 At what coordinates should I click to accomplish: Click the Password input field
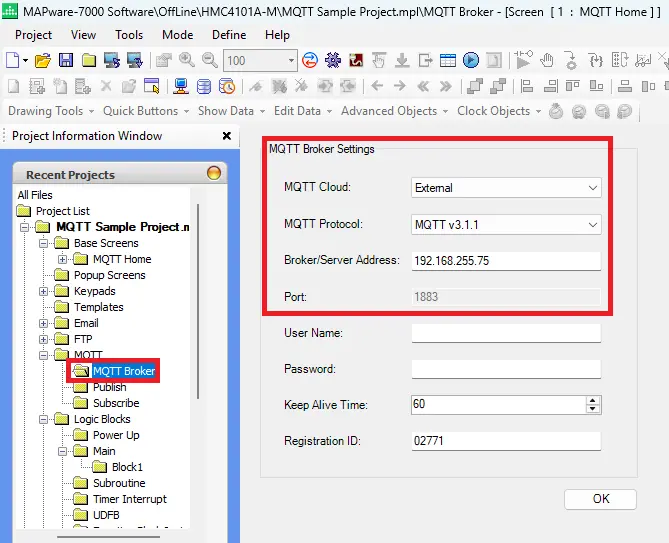point(506,369)
